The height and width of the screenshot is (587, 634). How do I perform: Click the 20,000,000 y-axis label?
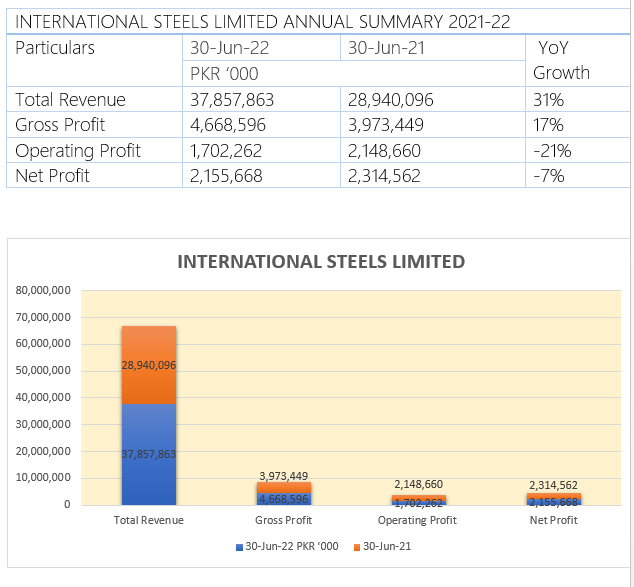pyautogui.click(x=43, y=452)
